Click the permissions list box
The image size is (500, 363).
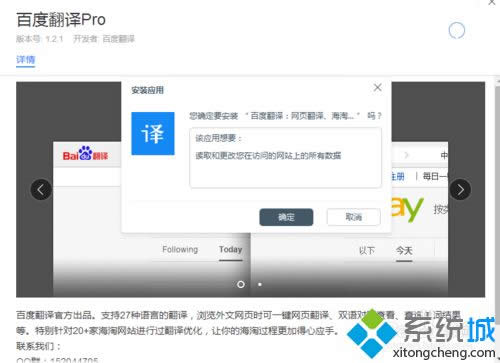(x=285, y=158)
